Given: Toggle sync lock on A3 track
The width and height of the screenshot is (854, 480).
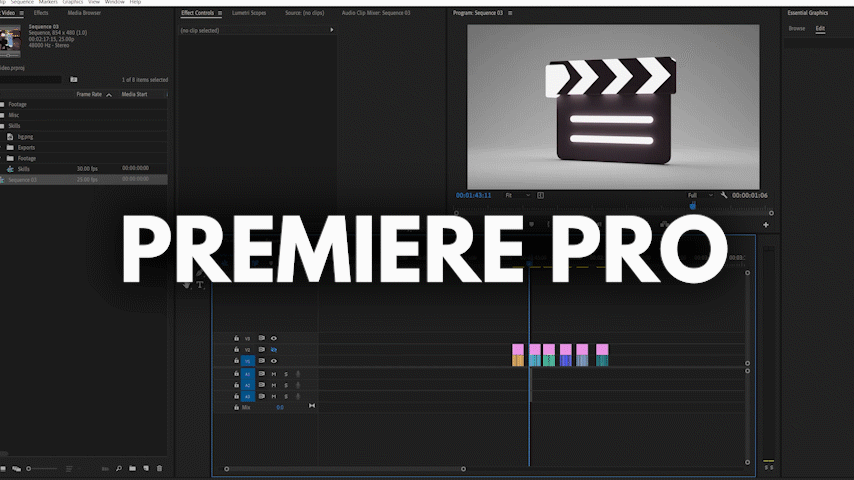Looking at the screenshot, I should pyautogui.click(x=261, y=396).
